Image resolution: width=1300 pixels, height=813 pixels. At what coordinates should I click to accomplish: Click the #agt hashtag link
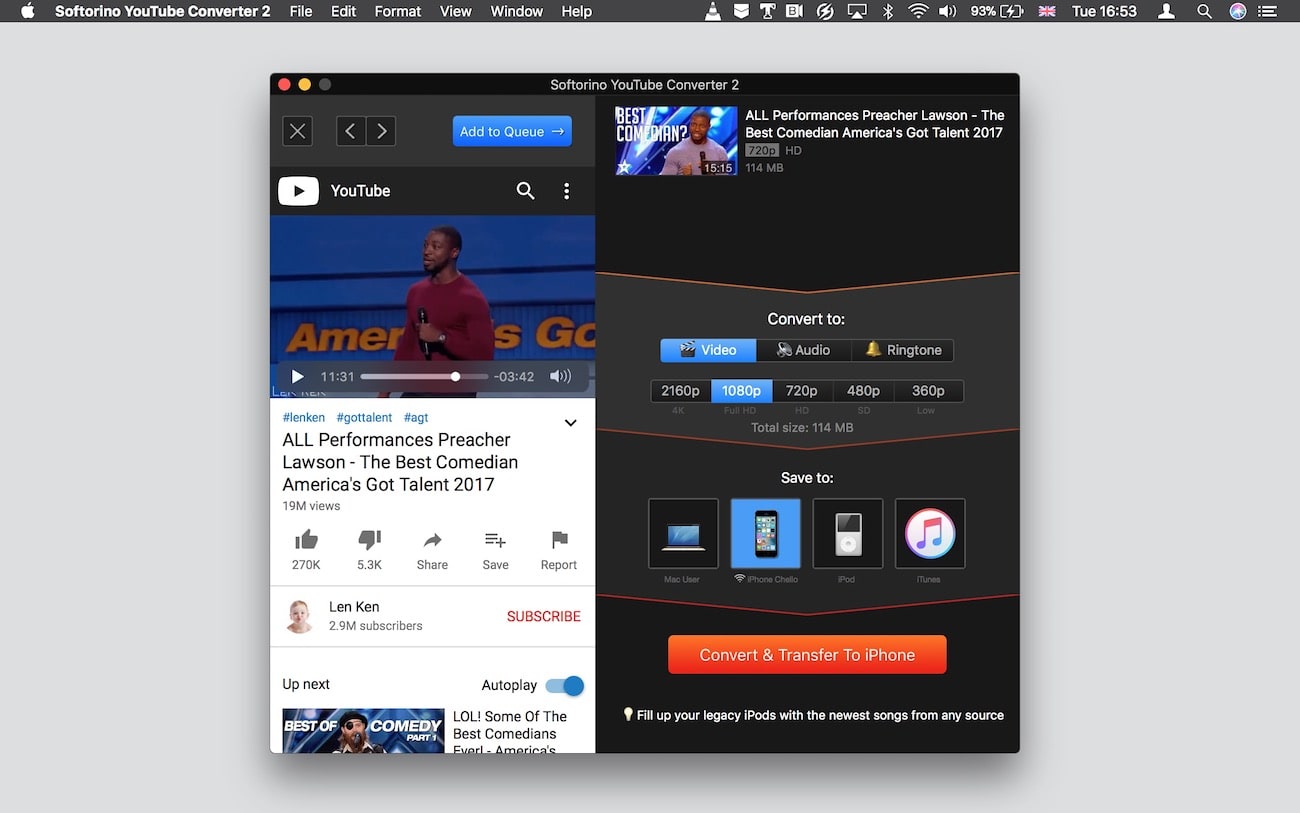pyautogui.click(x=416, y=417)
